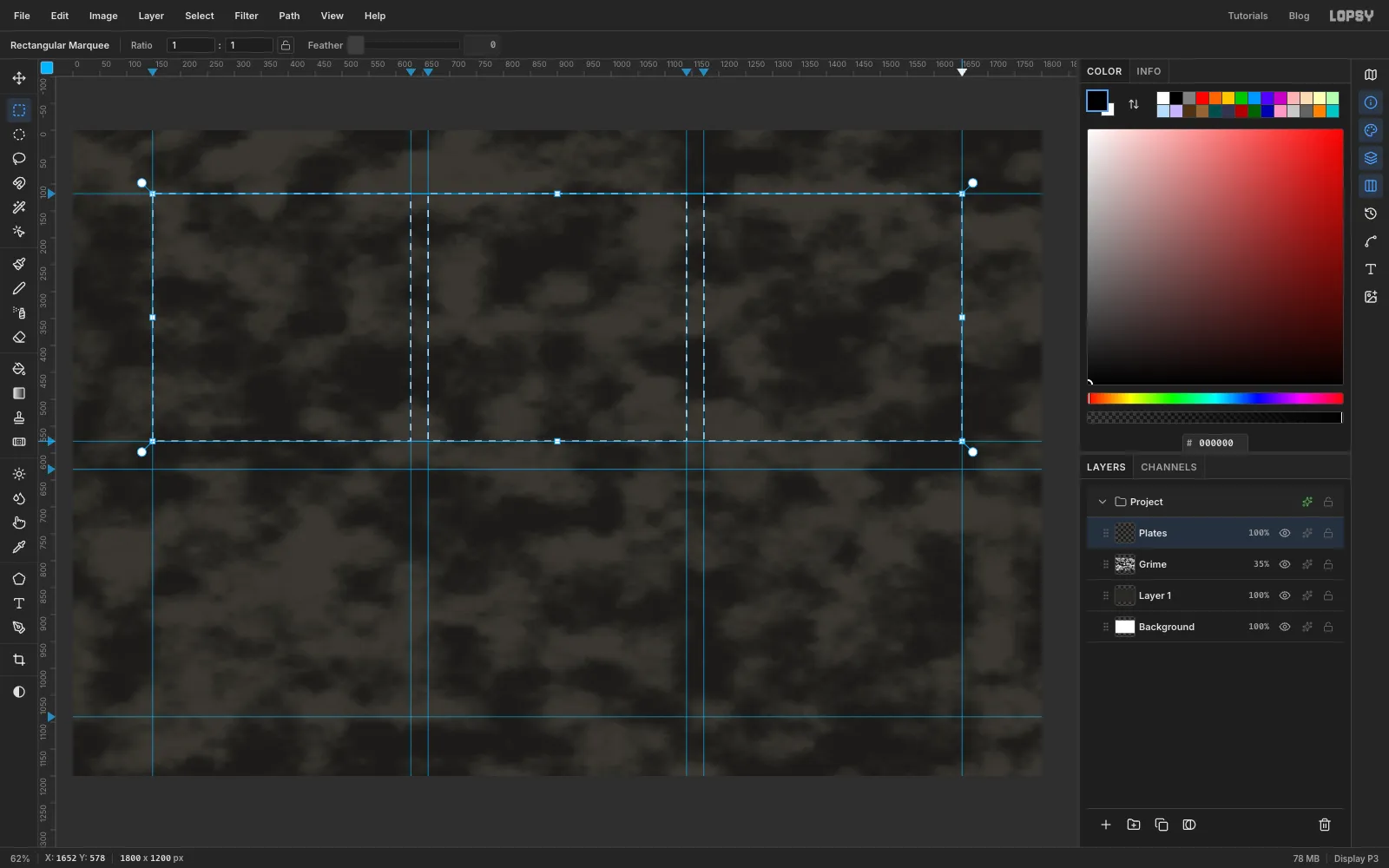This screenshot has width=1389, height=868.
Task: Hide the Plates layer
Action: [1285, 533]
